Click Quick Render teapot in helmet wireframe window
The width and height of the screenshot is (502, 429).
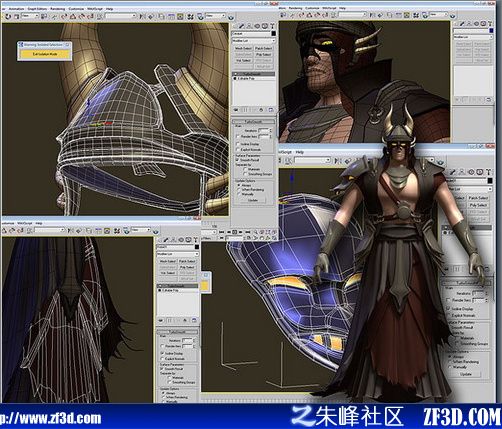231,17
